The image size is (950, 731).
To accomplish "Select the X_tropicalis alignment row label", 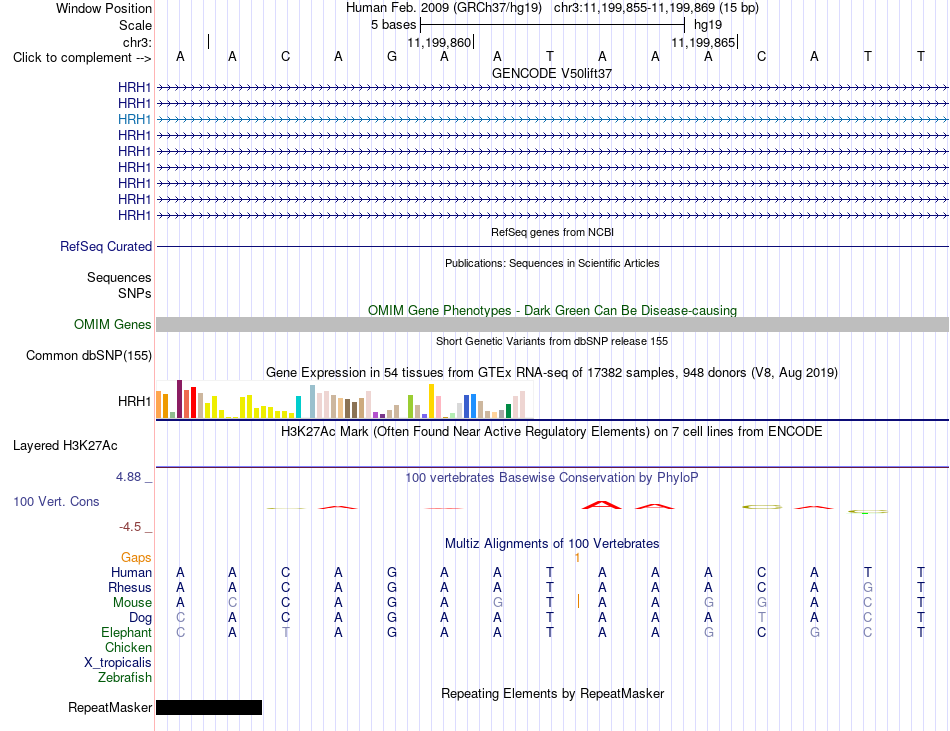I will [x=118, y=663].
